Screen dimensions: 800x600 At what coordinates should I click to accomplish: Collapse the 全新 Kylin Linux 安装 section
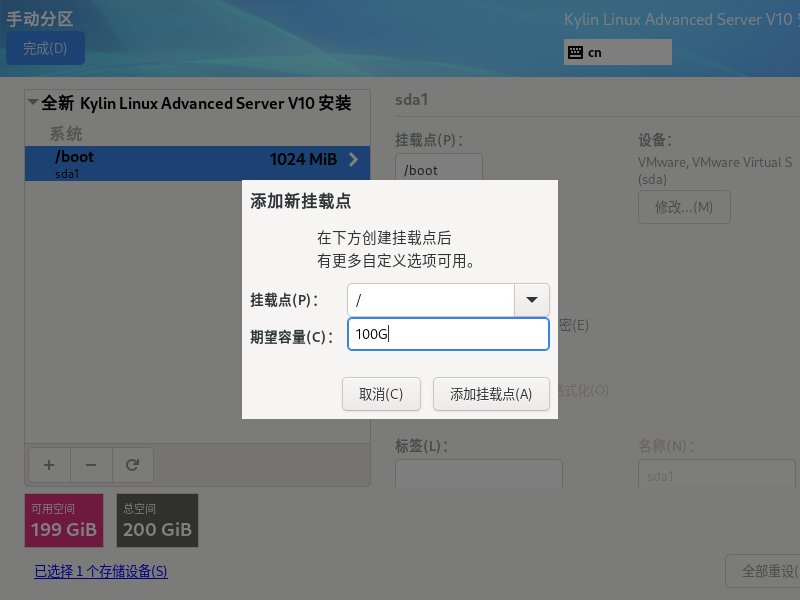[x=32, y=103]
